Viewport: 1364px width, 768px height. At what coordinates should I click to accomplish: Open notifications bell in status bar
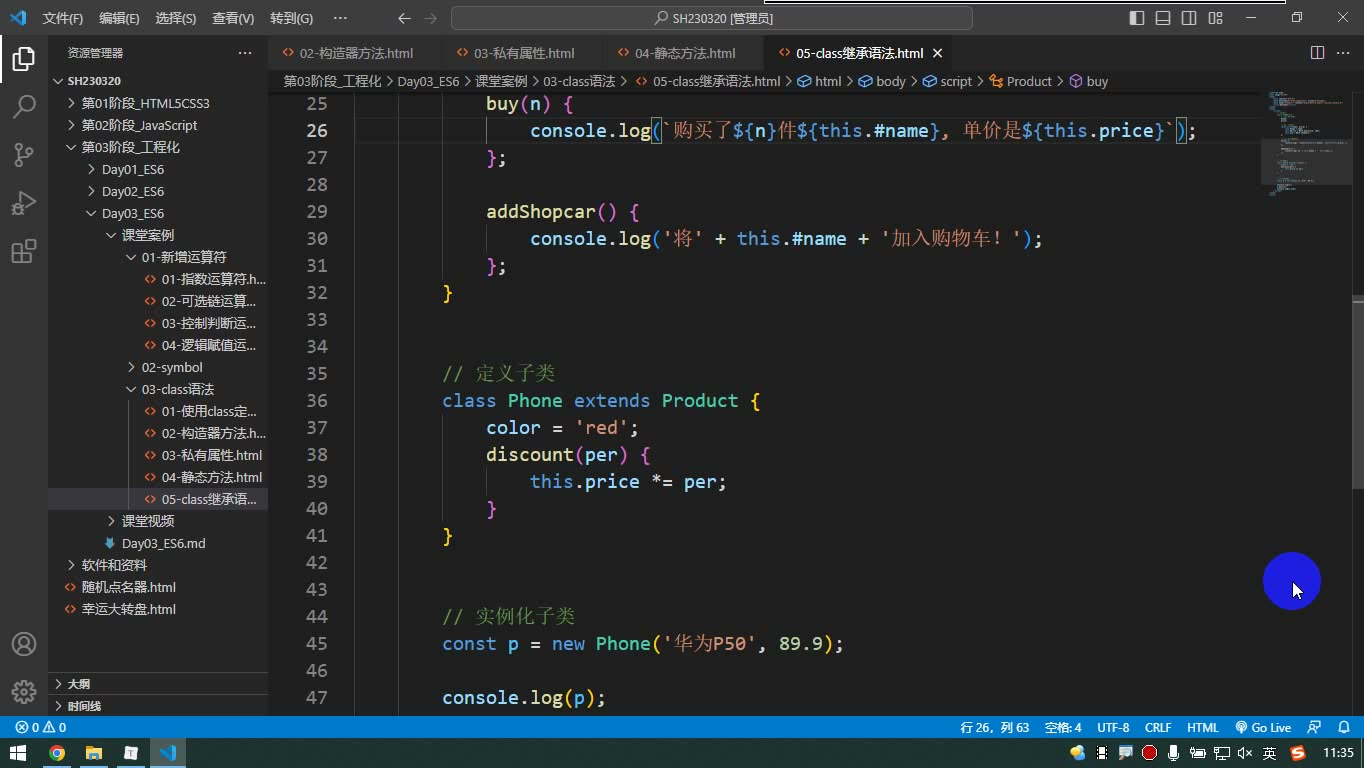1343,728
